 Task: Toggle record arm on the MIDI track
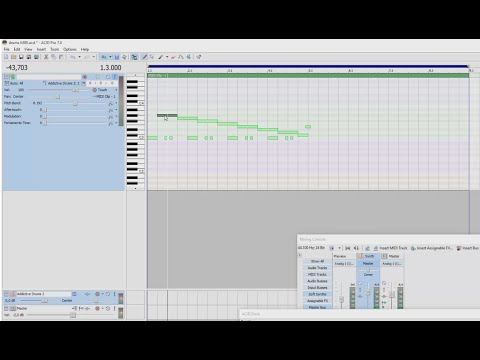(85, 77)
